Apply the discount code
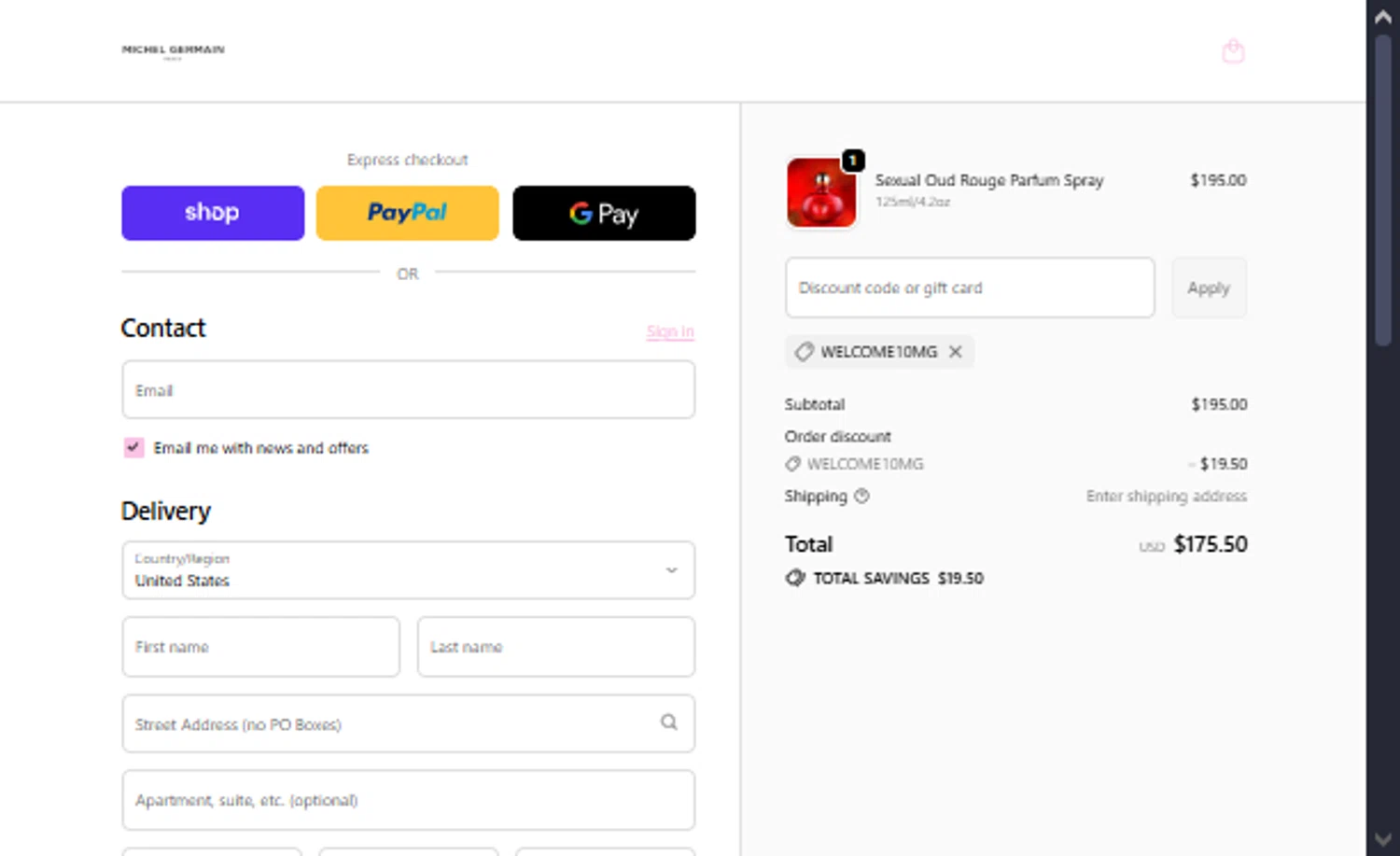Image resolution: width=1400 pixels, height=856 pixels. [x=1209, y=288]
